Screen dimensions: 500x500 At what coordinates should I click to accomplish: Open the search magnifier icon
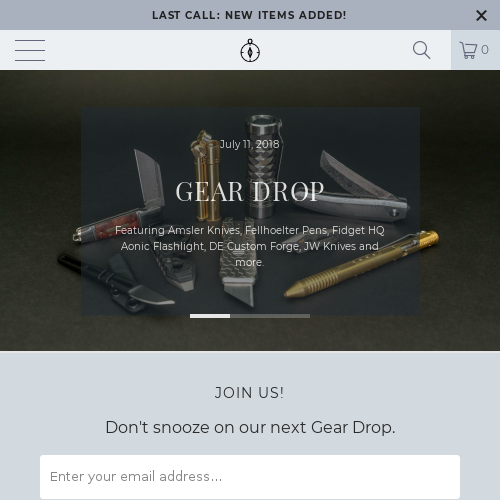coord(421,50)
